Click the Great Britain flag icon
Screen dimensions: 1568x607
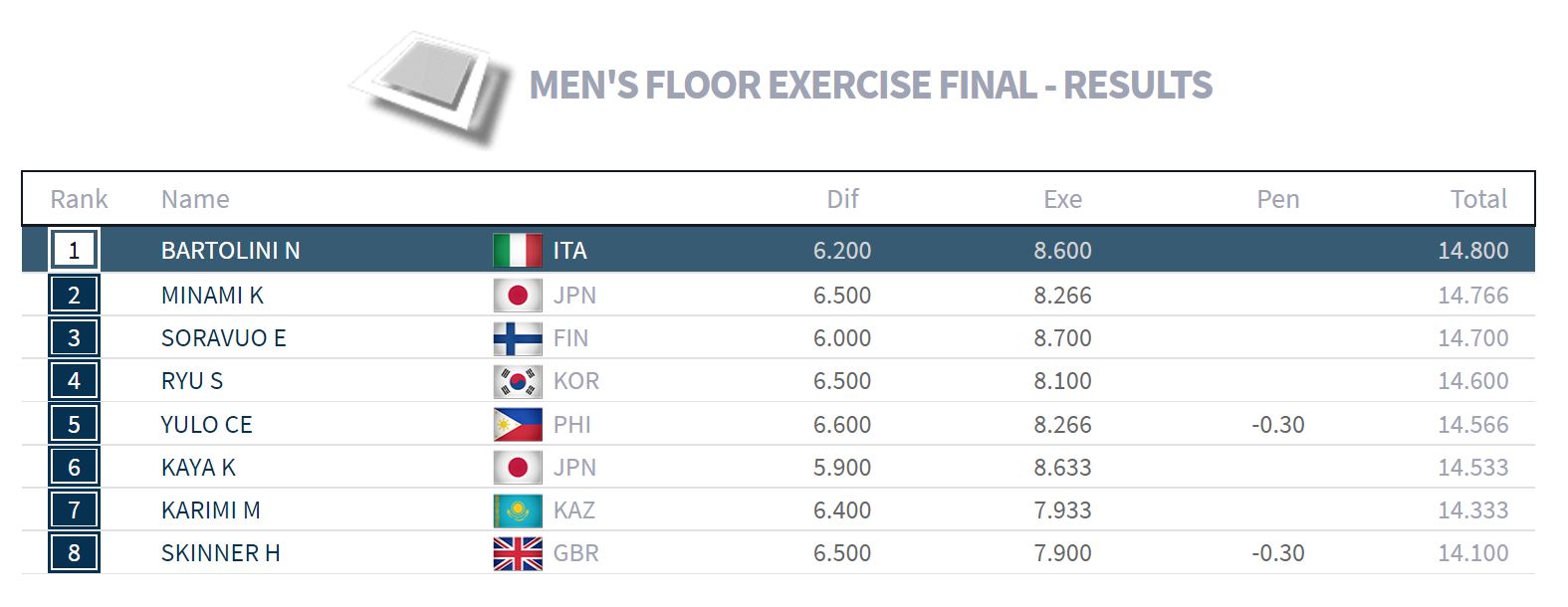[x=518, y=553]
